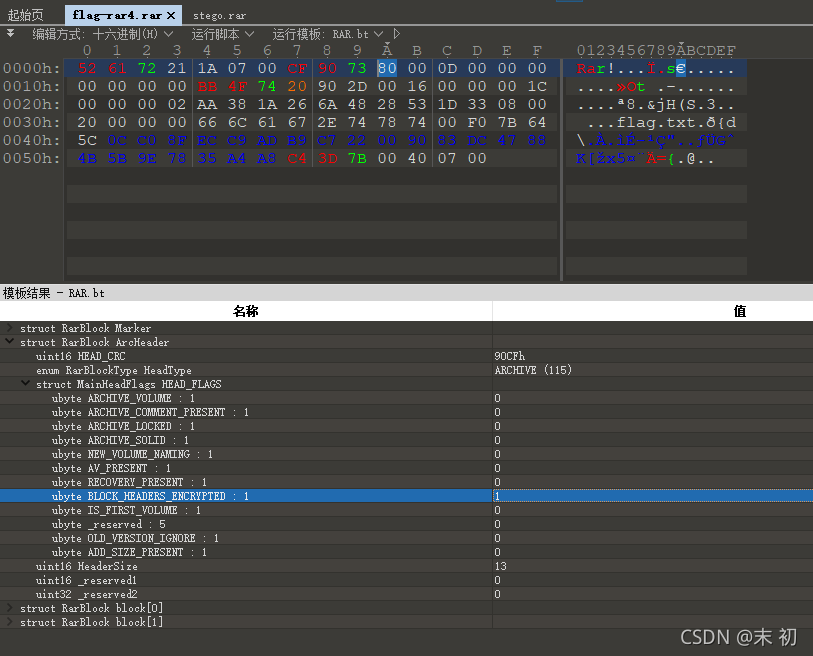Open the stego.rar tab
813x656 pixels.
219,16
